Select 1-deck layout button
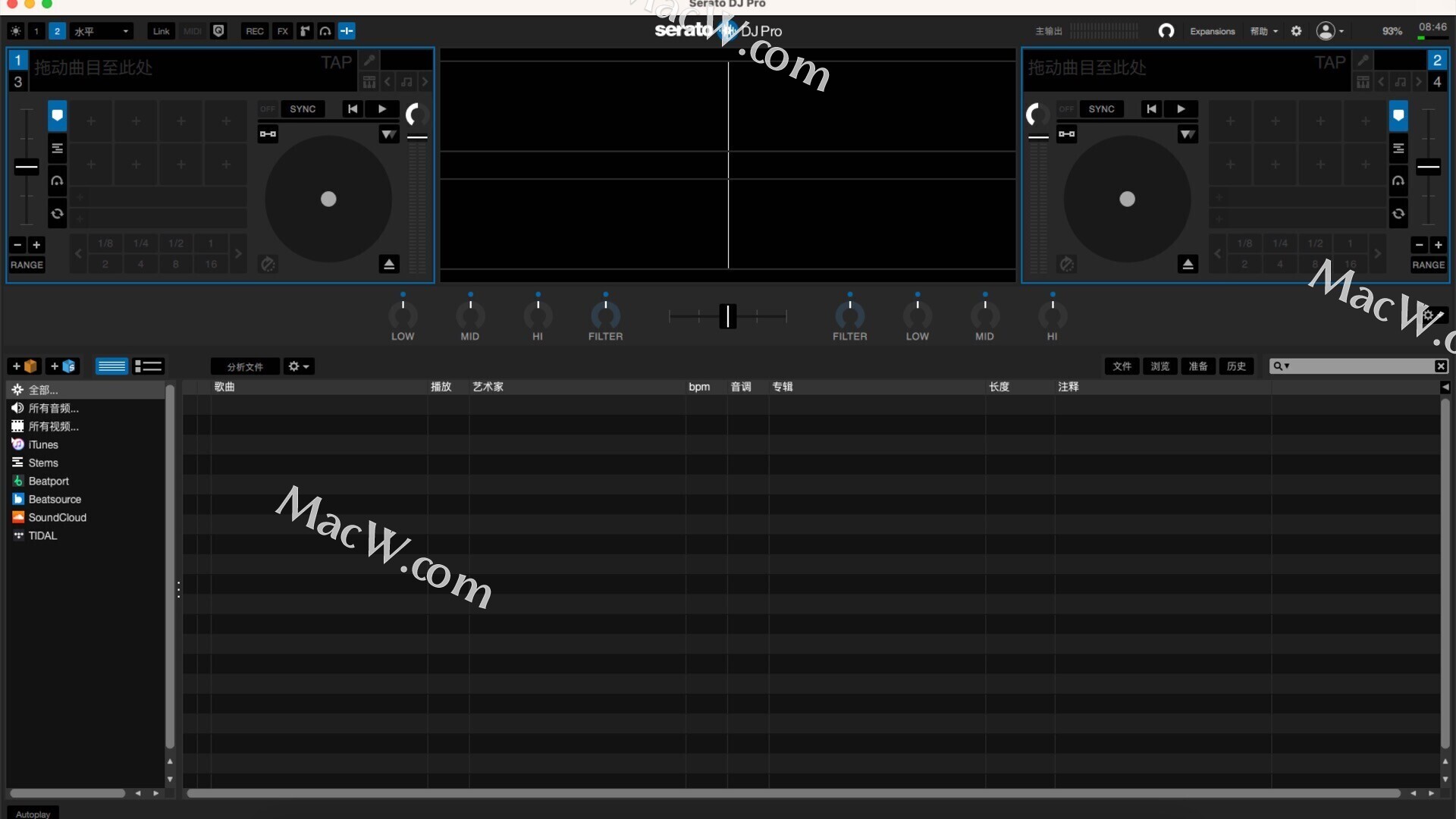Screen dimensions: 1456x819 pyautogui.click(x=36, y=31)
